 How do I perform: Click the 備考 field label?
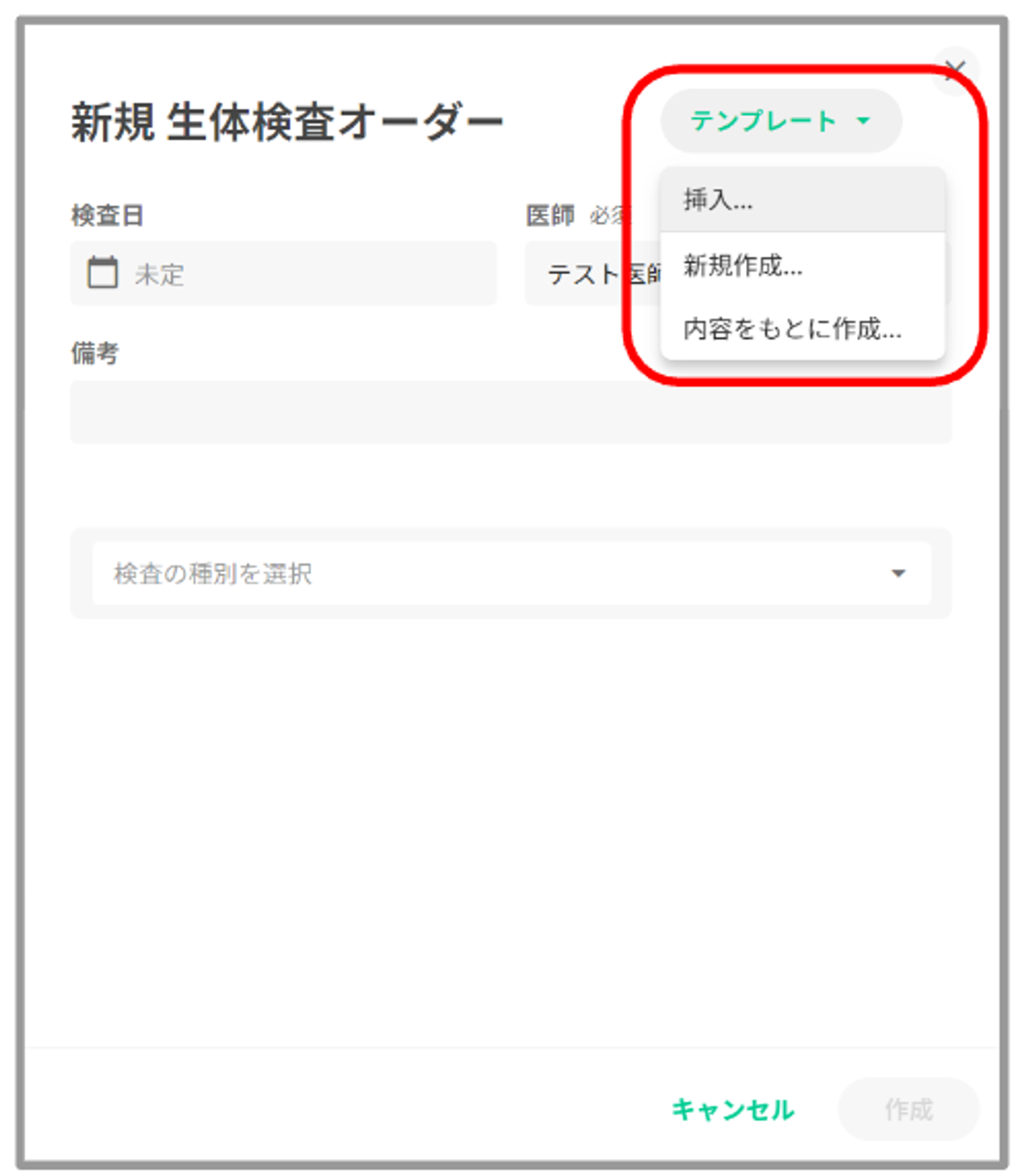coord(95,353)
